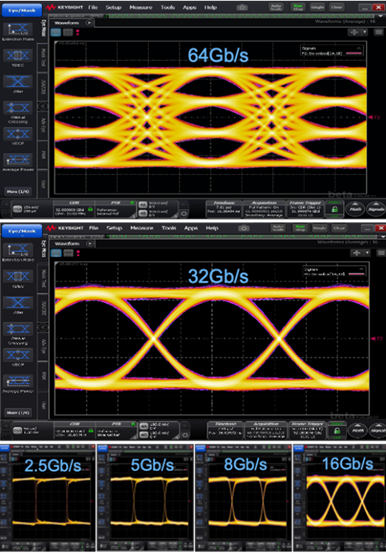
Task: Click Auto Scale button in upper window
Action: tap(276, 7)
